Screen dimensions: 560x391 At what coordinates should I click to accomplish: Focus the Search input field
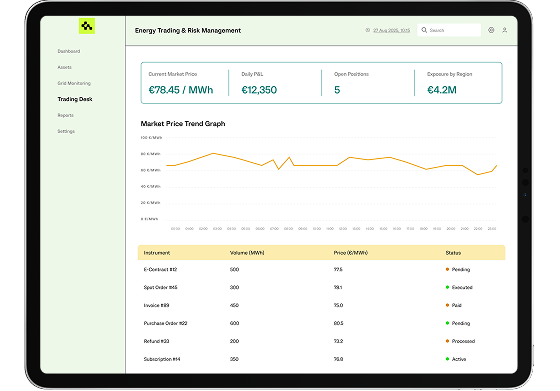pos(449,30)
